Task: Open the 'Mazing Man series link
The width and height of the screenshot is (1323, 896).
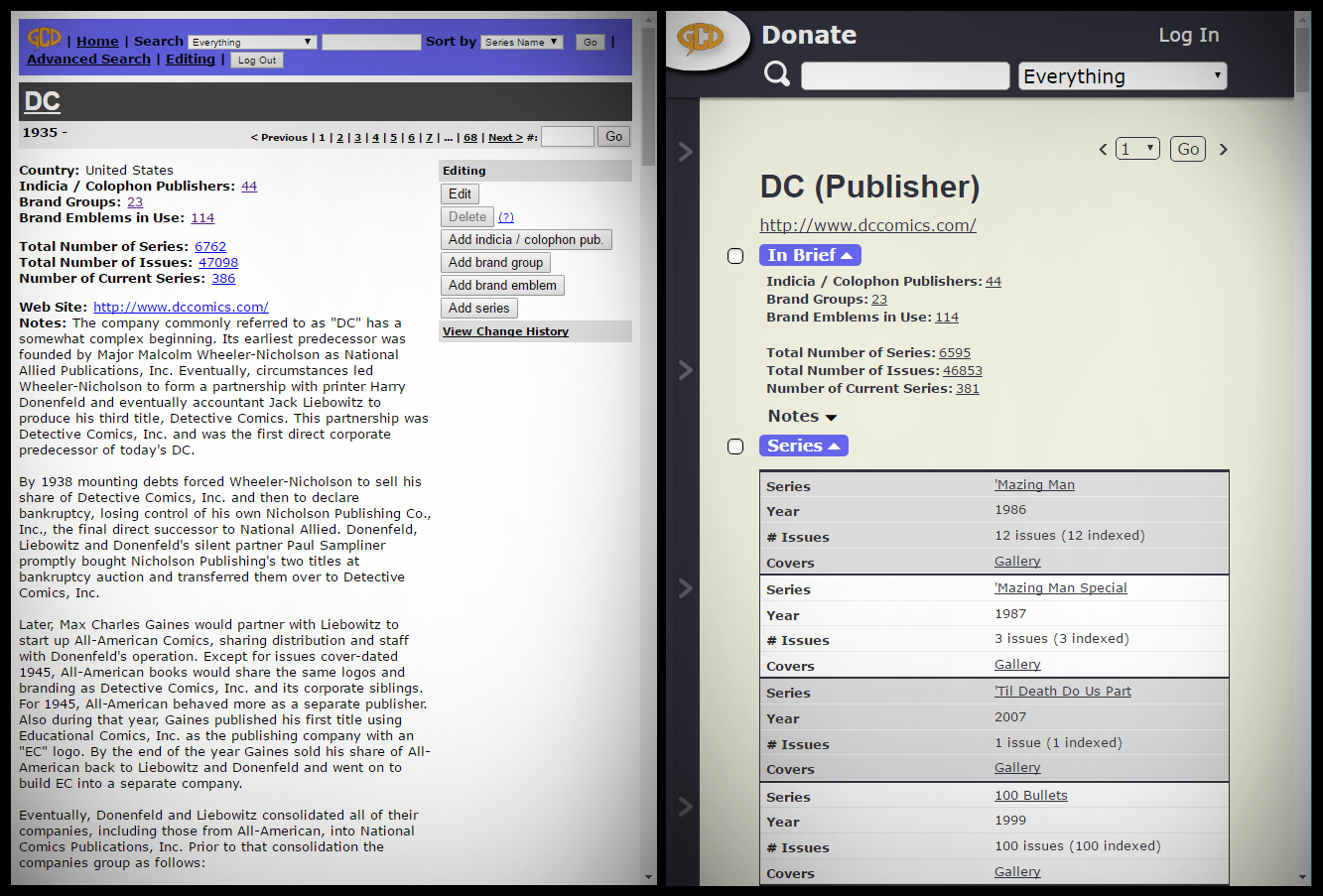Action: pyautogui.click(x=1034, y=485)
